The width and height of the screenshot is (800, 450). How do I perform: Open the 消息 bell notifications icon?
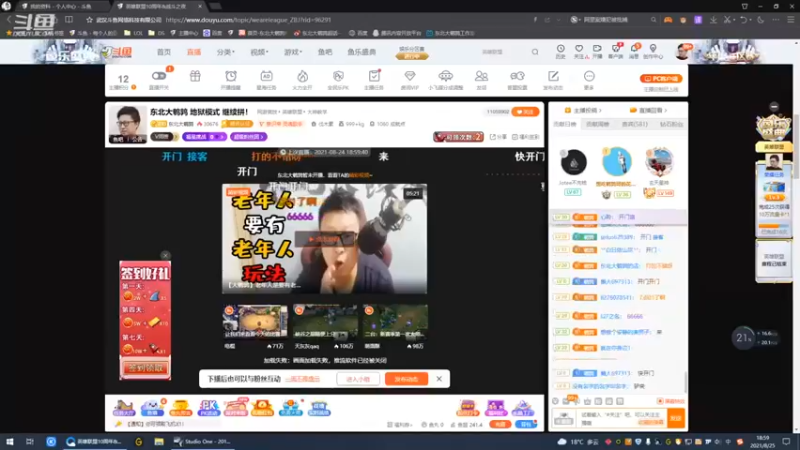tap(634, 49)
